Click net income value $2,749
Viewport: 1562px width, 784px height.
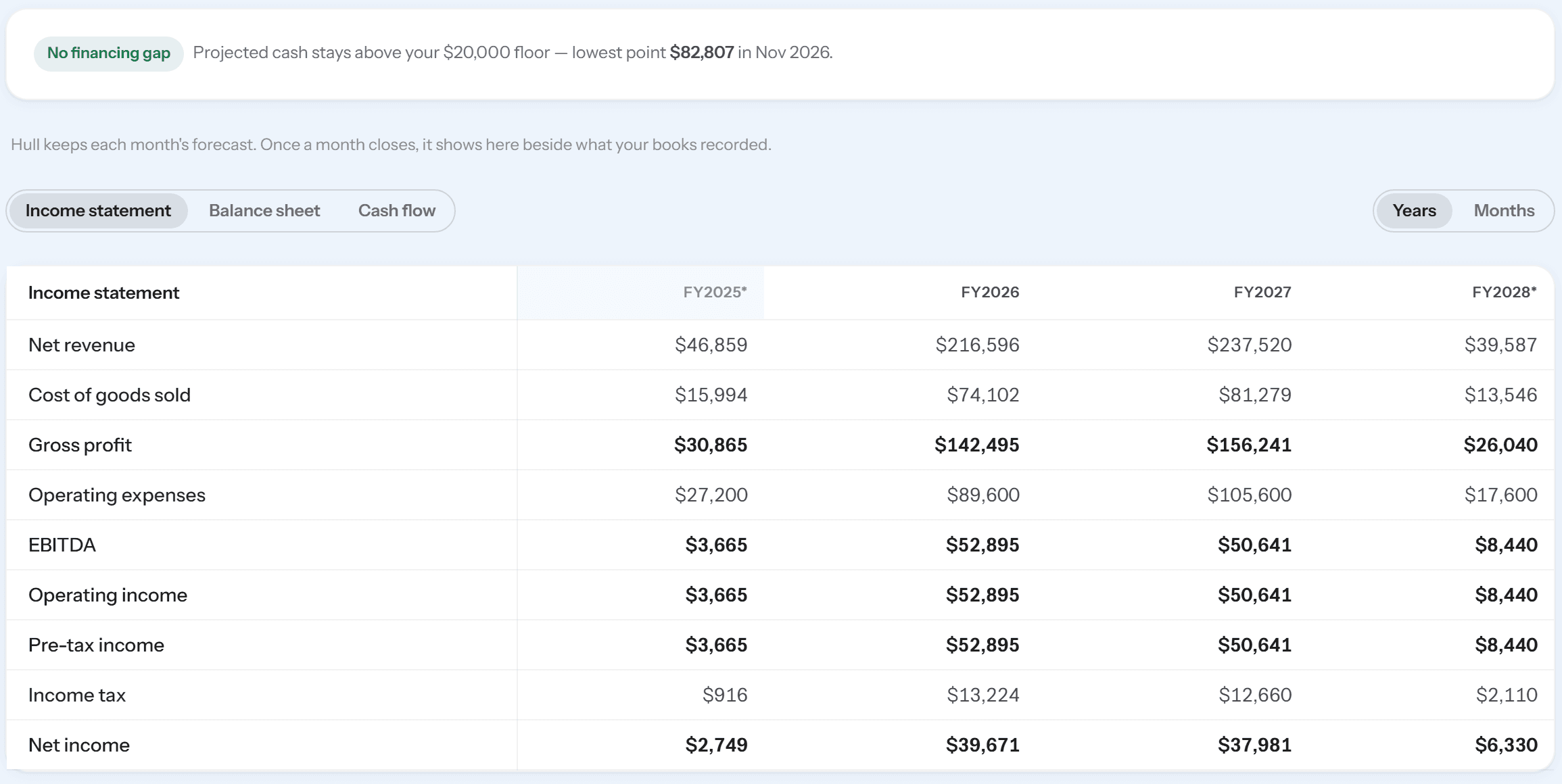click(x=716, y=745)
